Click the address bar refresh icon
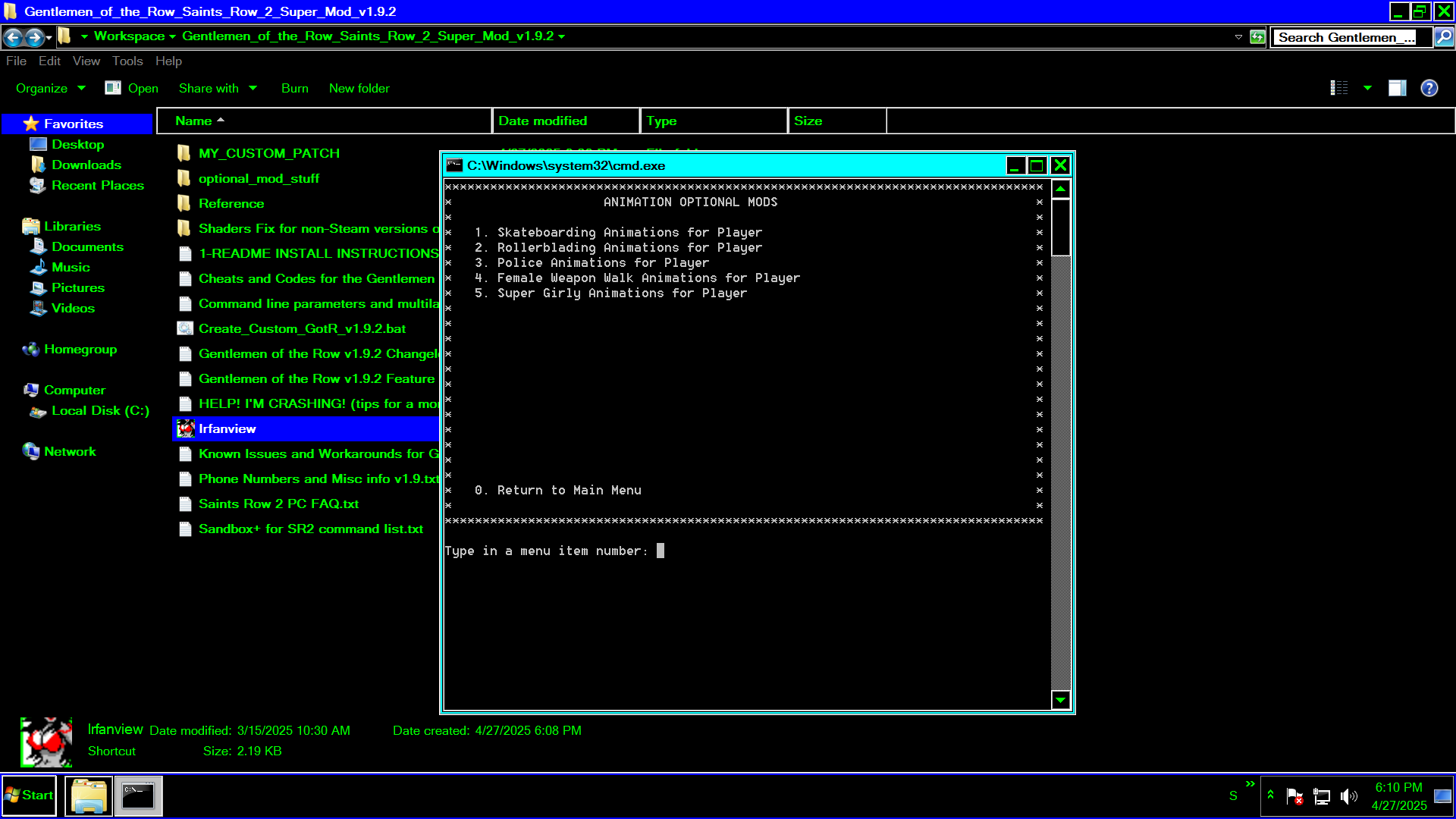The image size is (1456, 819). tap(1258, 36)
